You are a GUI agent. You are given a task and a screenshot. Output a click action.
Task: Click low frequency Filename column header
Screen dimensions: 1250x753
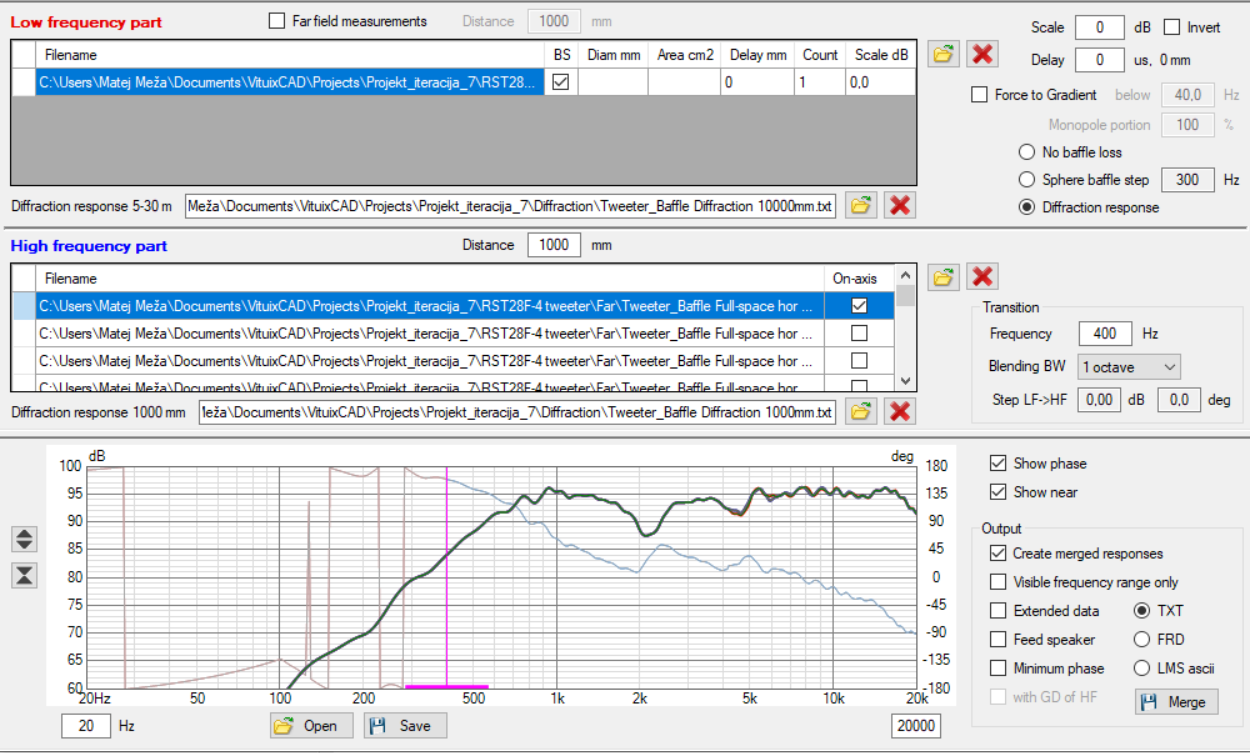tap(290, 55)
